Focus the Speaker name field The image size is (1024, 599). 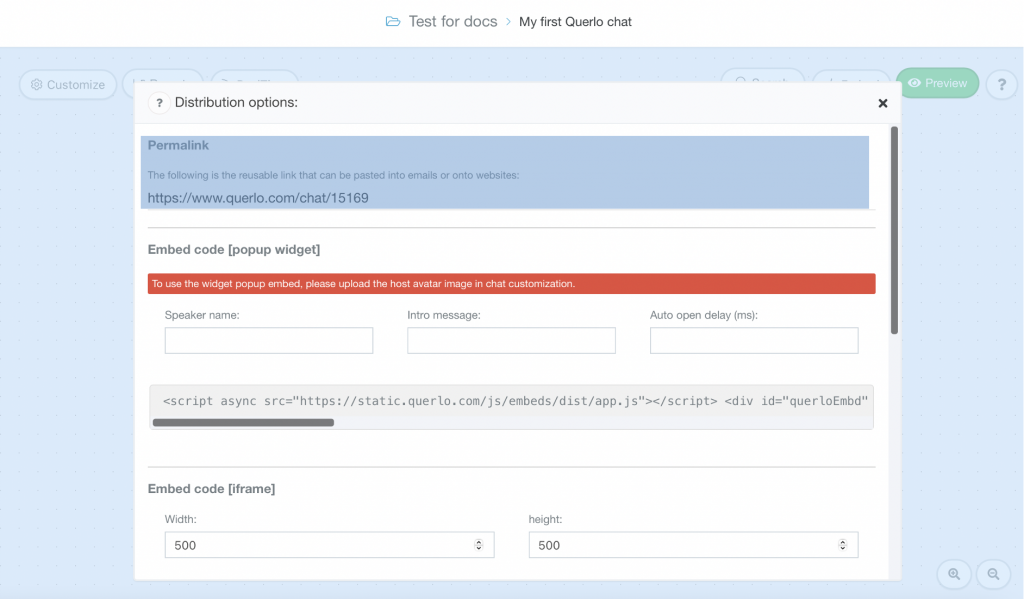click(x=269, y=340)
